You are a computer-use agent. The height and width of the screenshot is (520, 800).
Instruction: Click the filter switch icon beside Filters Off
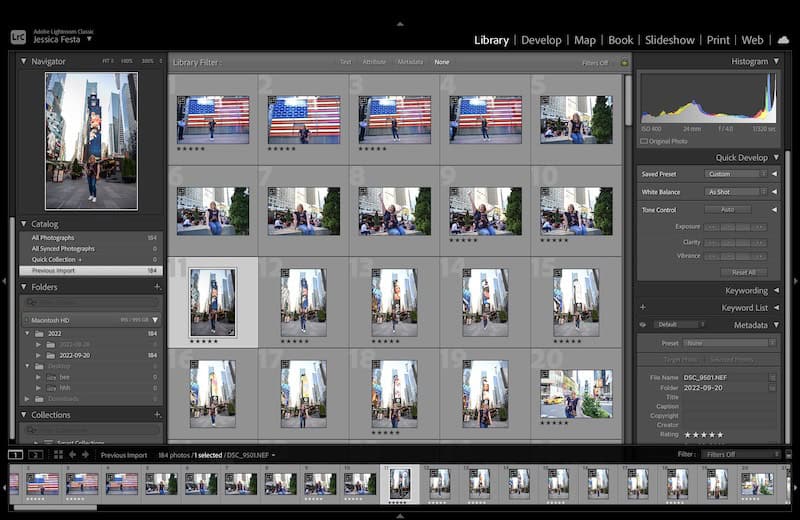788,454
